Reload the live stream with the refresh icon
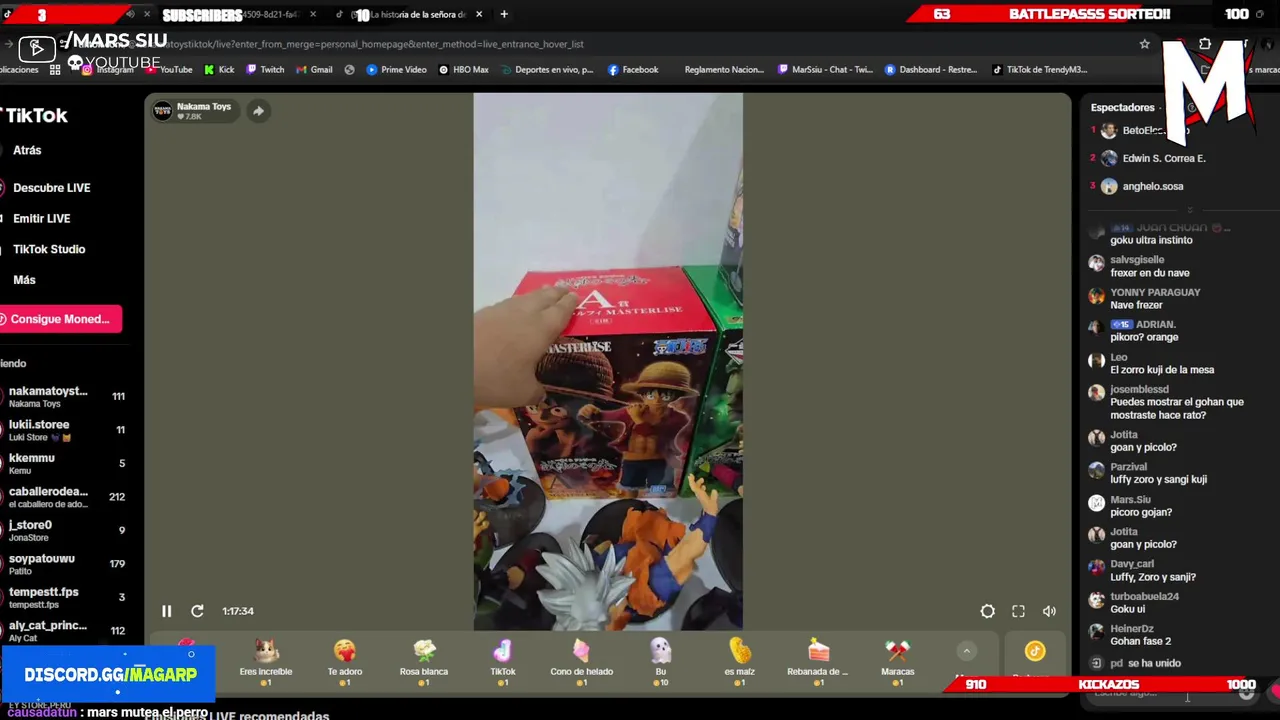Viewport: 1280px width, 720px height. point(197,611)
